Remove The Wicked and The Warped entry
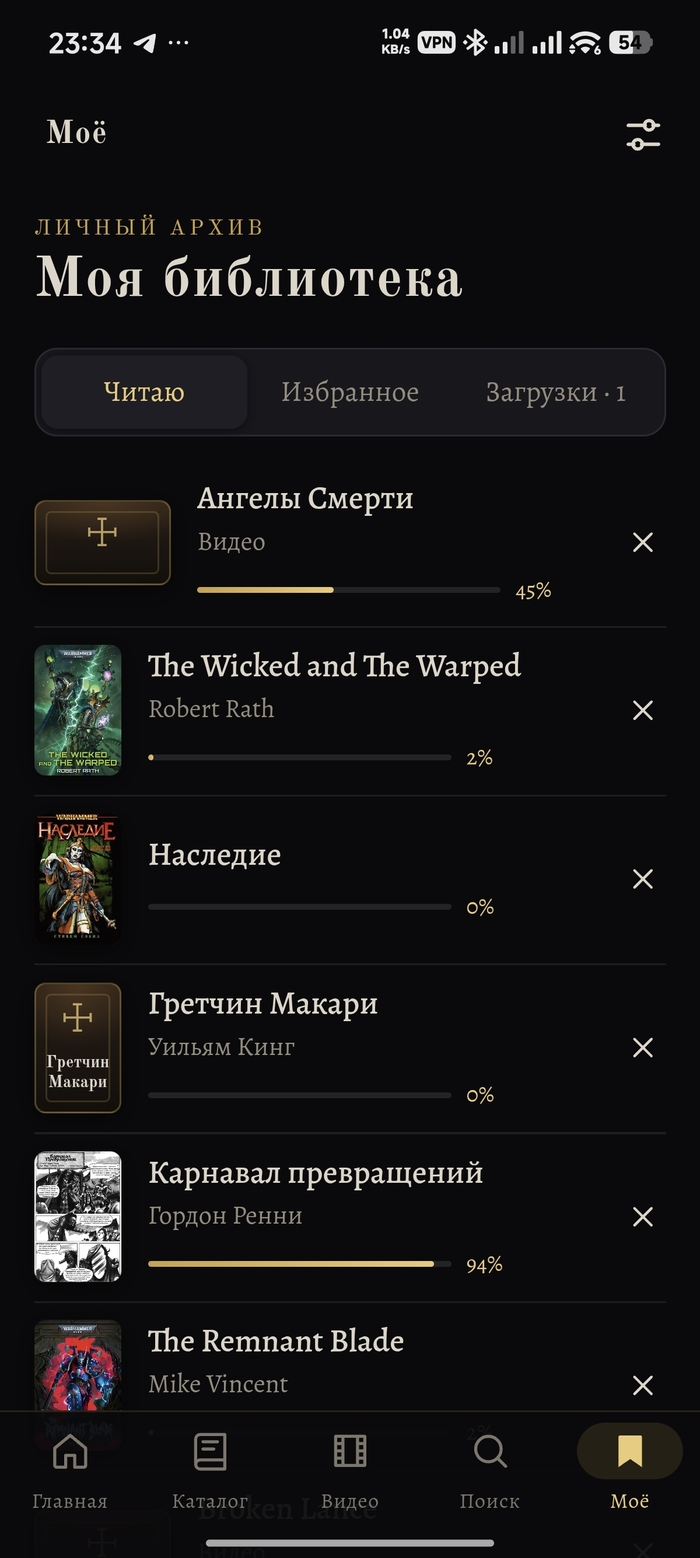Image resolution: width=700 pixels, height=1558 pixels. tap(643, 710)
